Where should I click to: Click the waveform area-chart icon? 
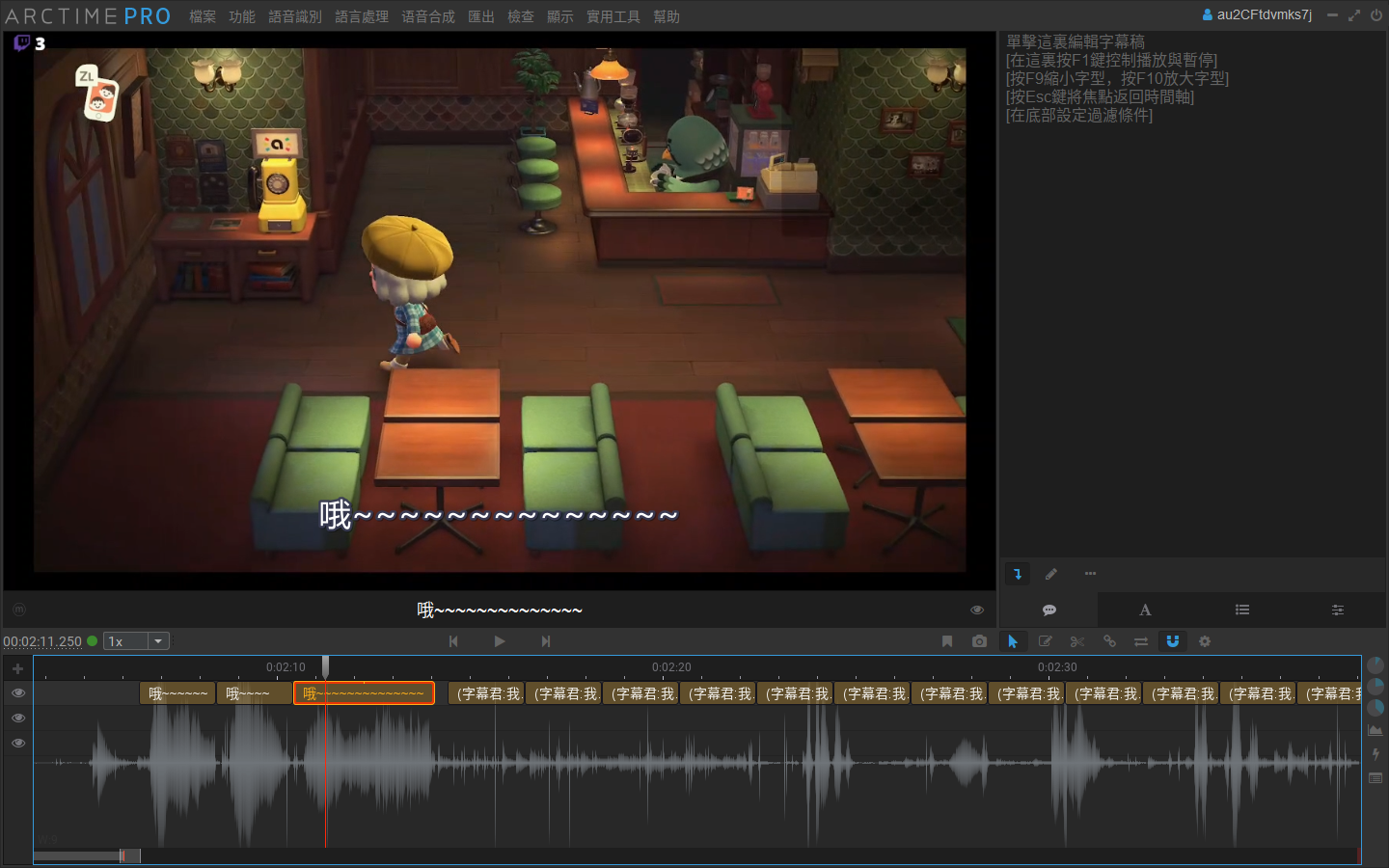click(1375, 730)
